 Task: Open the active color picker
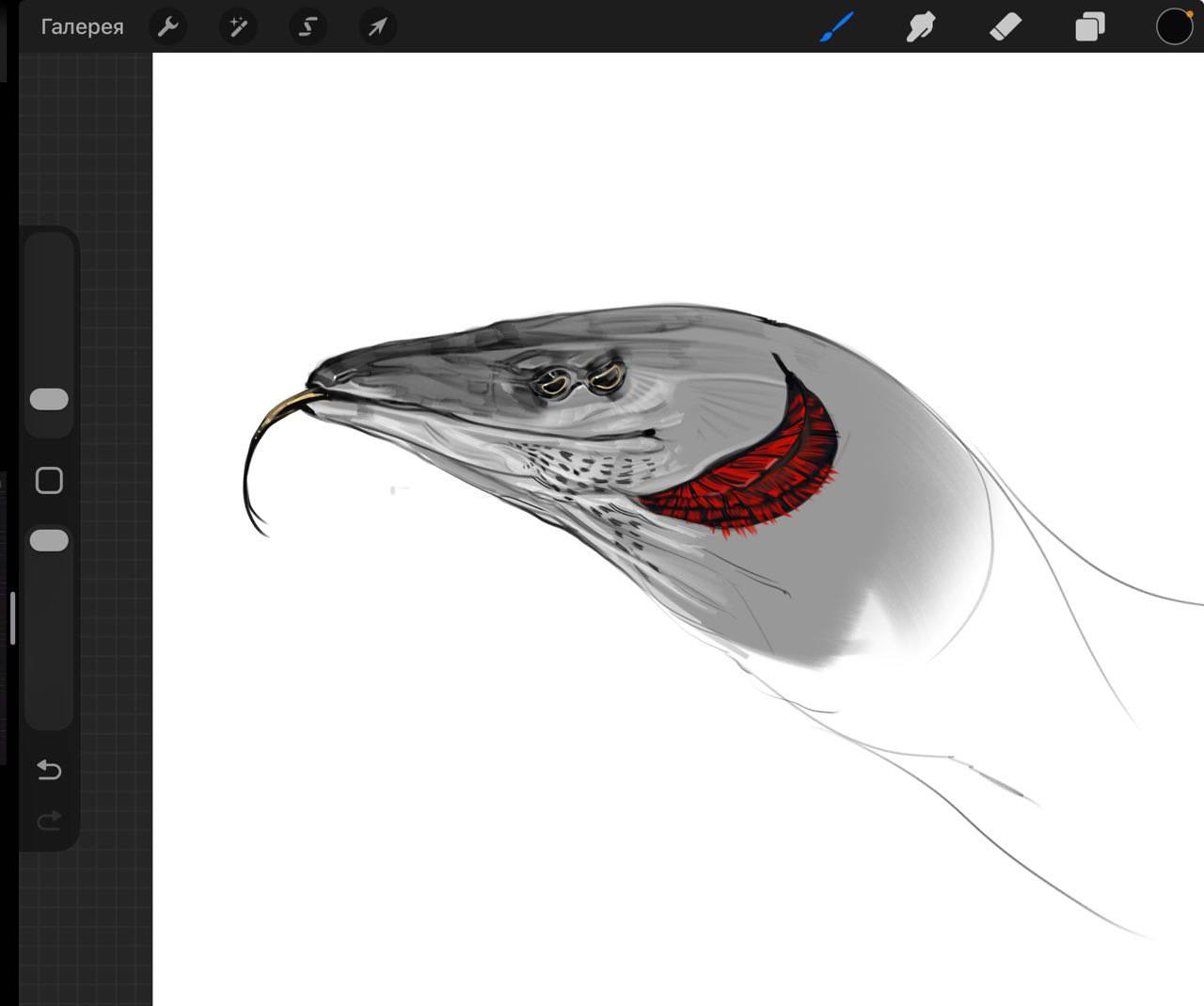(1174, 26)
